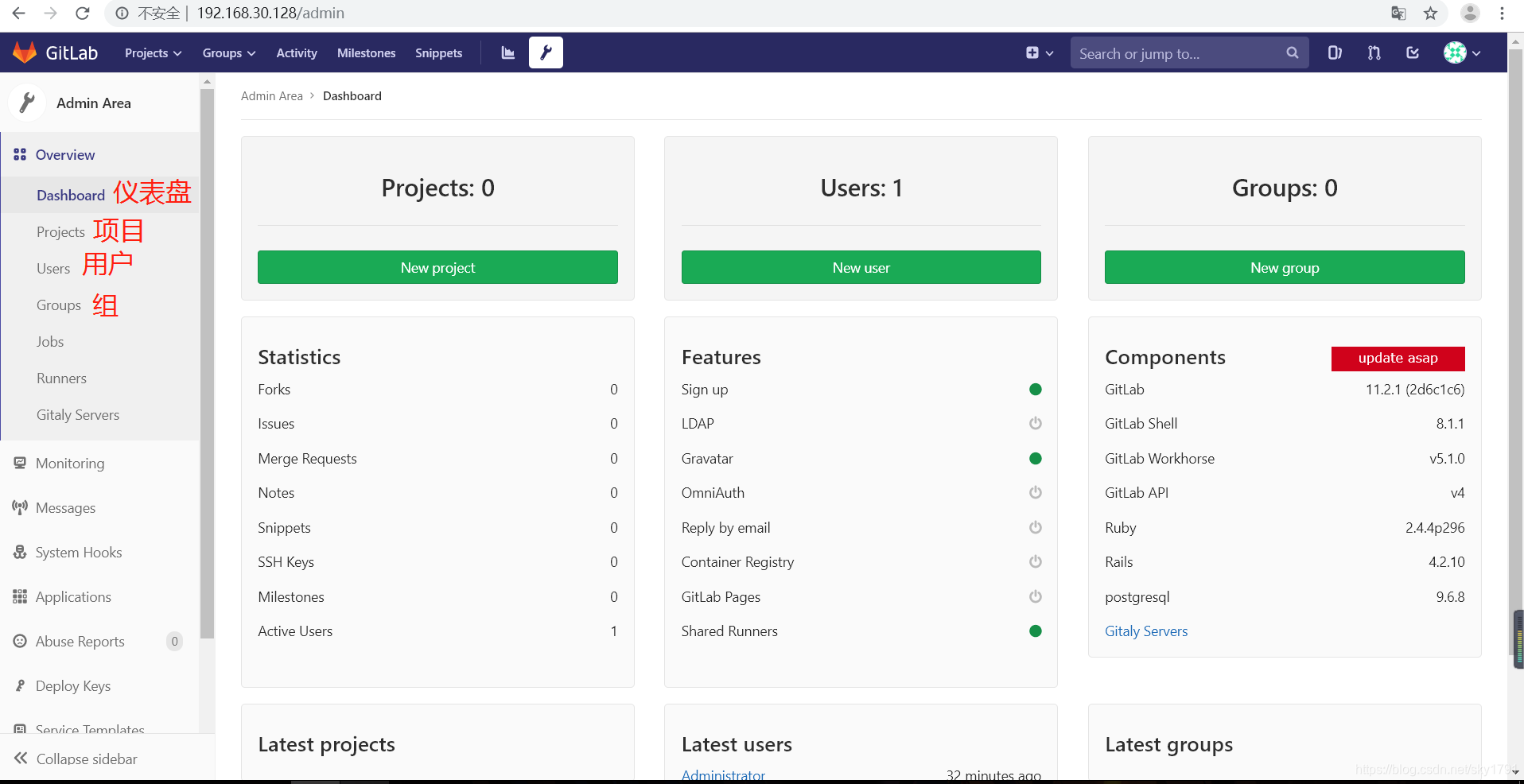The image size is (1524, 784).
Task: Click the Monitoring monitor icon
Action: coord(20,463)
